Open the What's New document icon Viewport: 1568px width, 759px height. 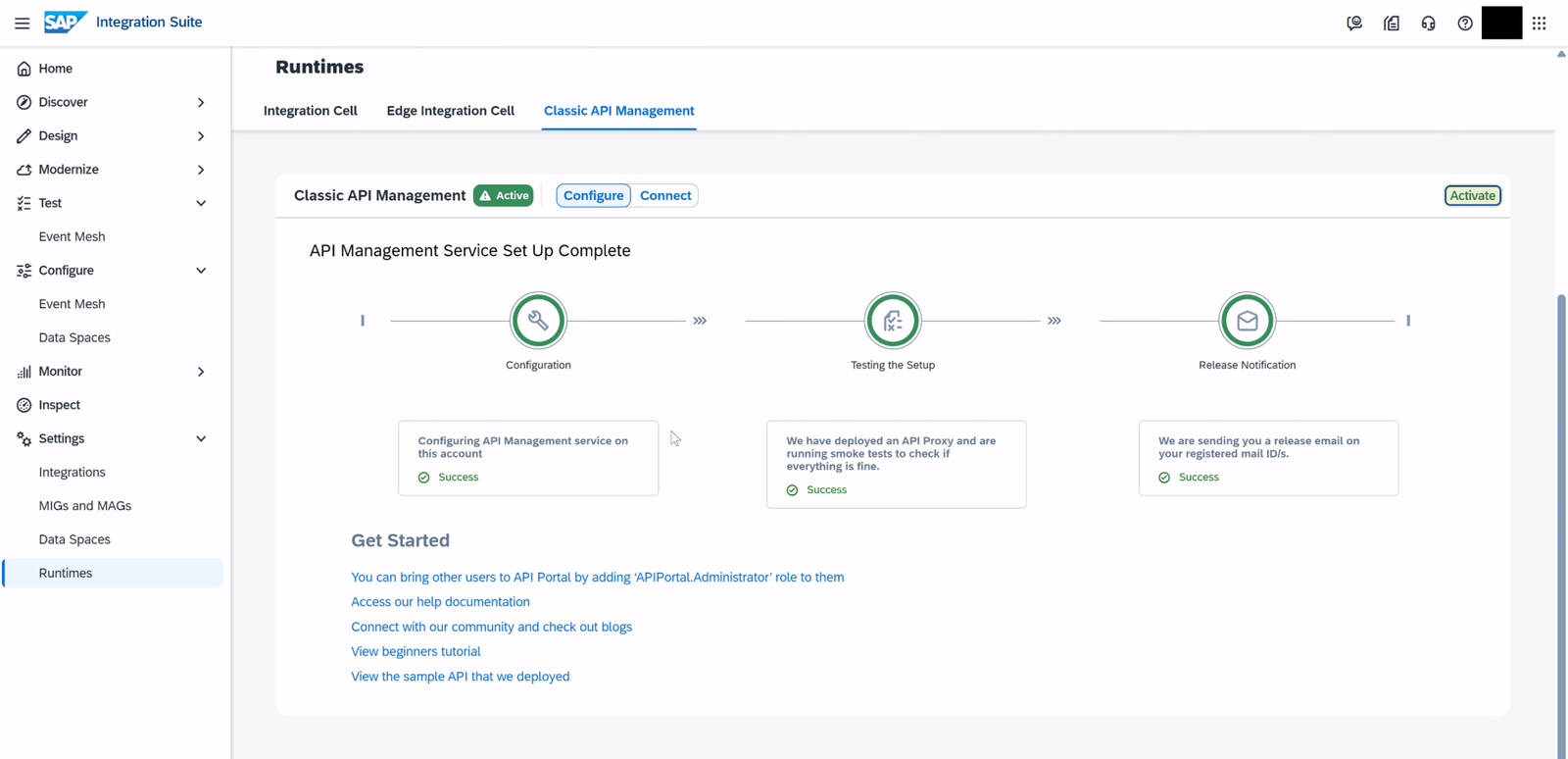pos(1392,23)
